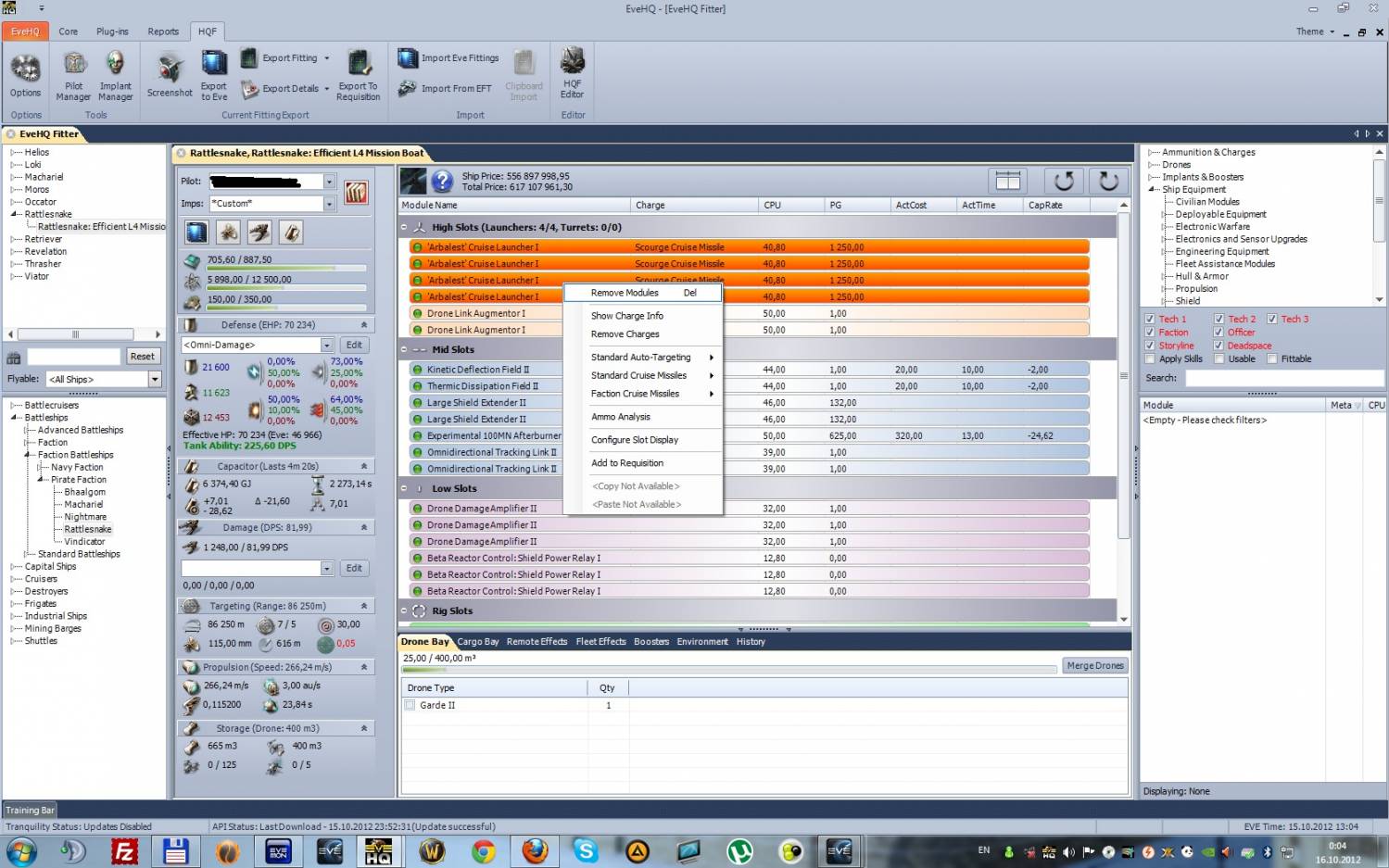Viewport: 1389px width, 868px height.
Task: Open the Export Fitting dropdown arrow
Action: tap(327, 58)
